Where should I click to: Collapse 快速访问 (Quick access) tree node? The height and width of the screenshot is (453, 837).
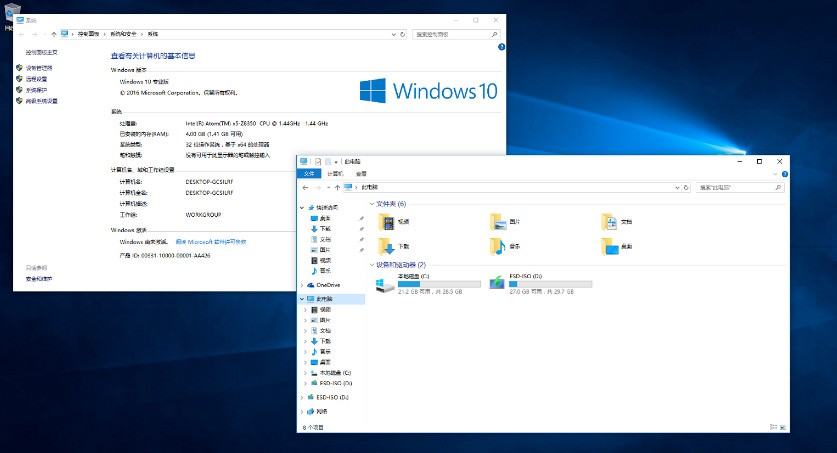pos(302,208)
